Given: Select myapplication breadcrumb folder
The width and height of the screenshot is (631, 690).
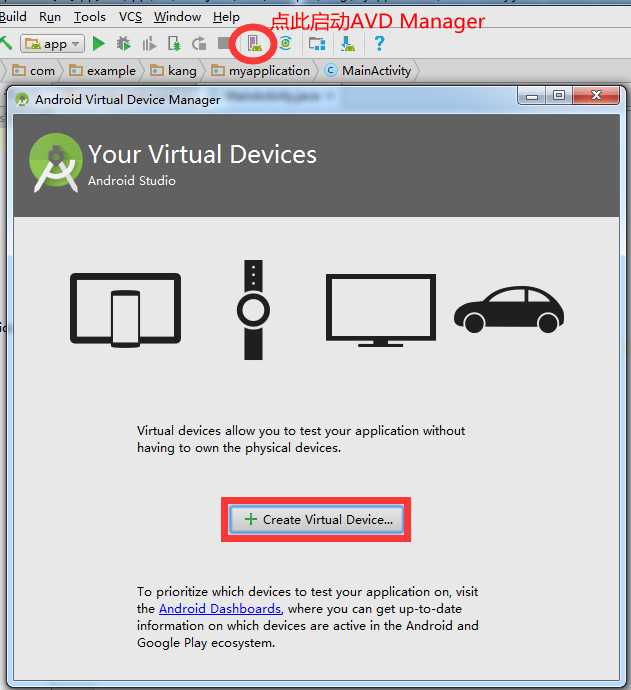Looking at the screenshot, I should 260,70.
